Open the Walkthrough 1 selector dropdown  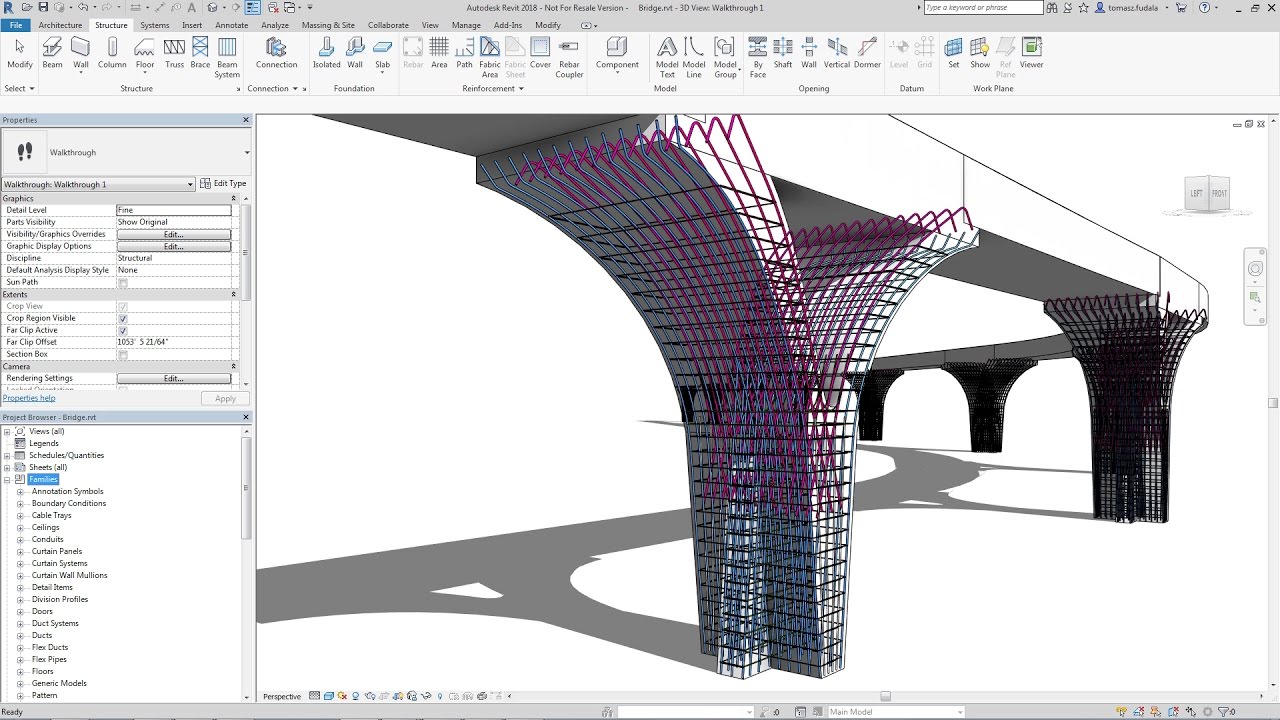[x=189, y=184]
